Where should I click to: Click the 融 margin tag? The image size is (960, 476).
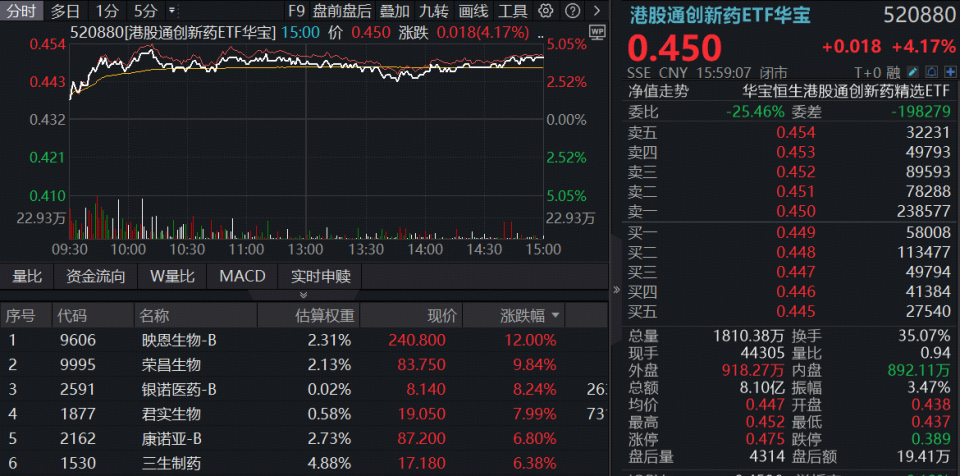click(x=893, y=72)
